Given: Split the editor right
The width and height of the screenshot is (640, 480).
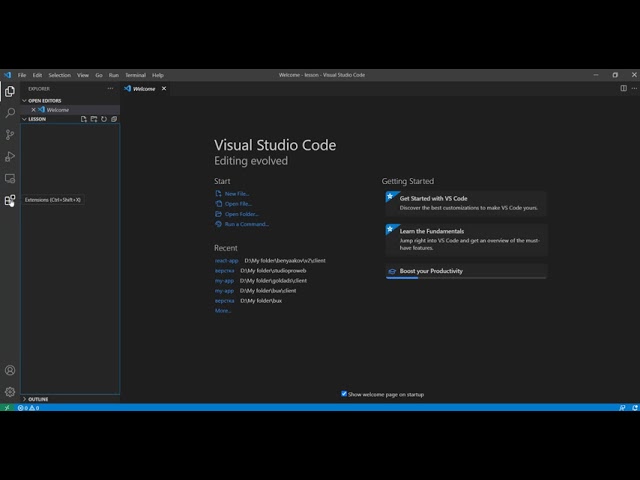Looking at the screenshot, I should click(x=623, y=88).
